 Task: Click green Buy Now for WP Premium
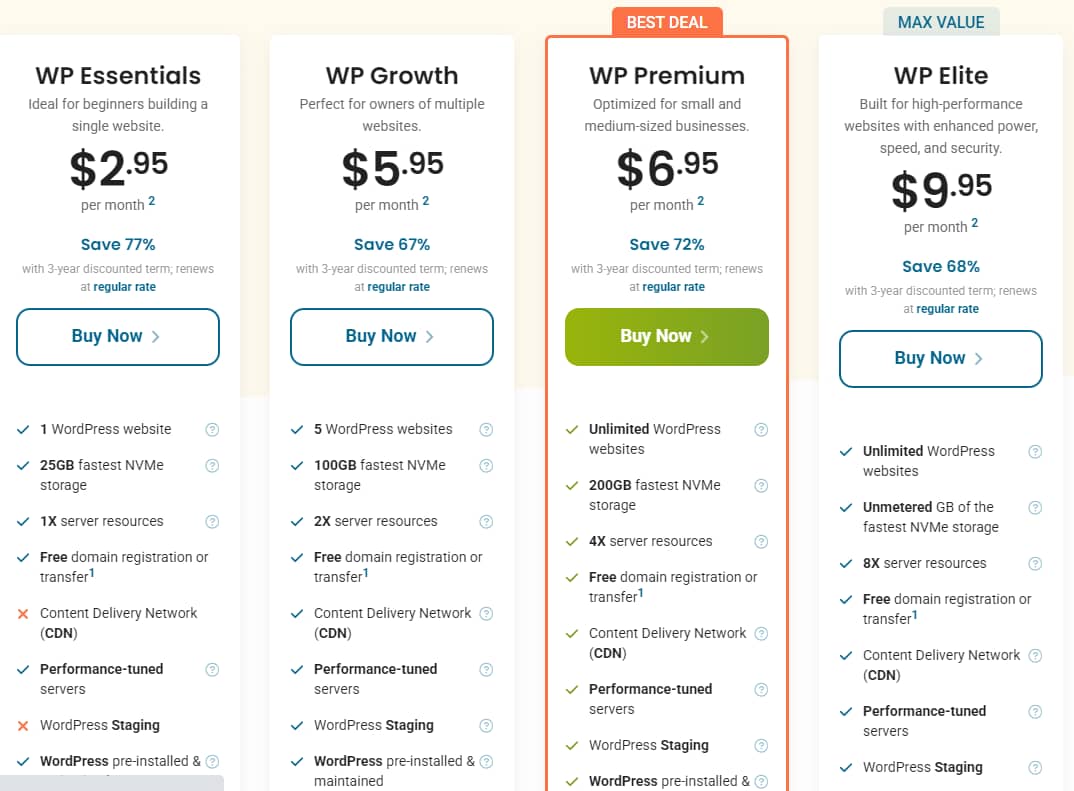tap(666, 337)
